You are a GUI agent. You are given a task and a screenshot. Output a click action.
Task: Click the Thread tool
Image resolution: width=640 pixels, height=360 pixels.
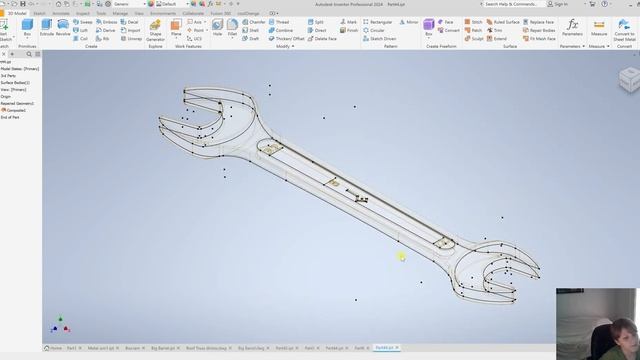coord(279,22)
